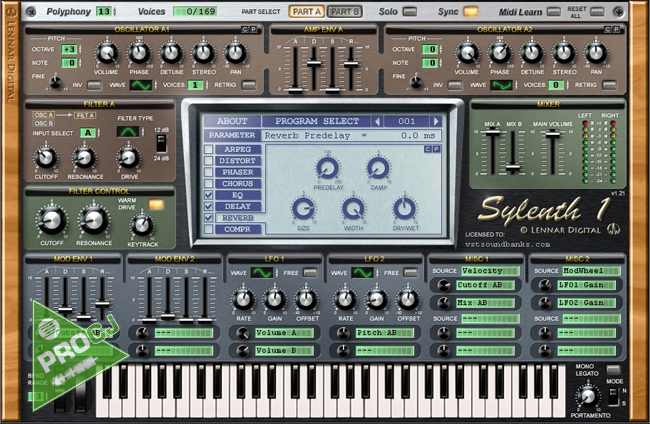Click the Oscillator A2 Volume knob
The image size is (650, 424).
[467, 53]
